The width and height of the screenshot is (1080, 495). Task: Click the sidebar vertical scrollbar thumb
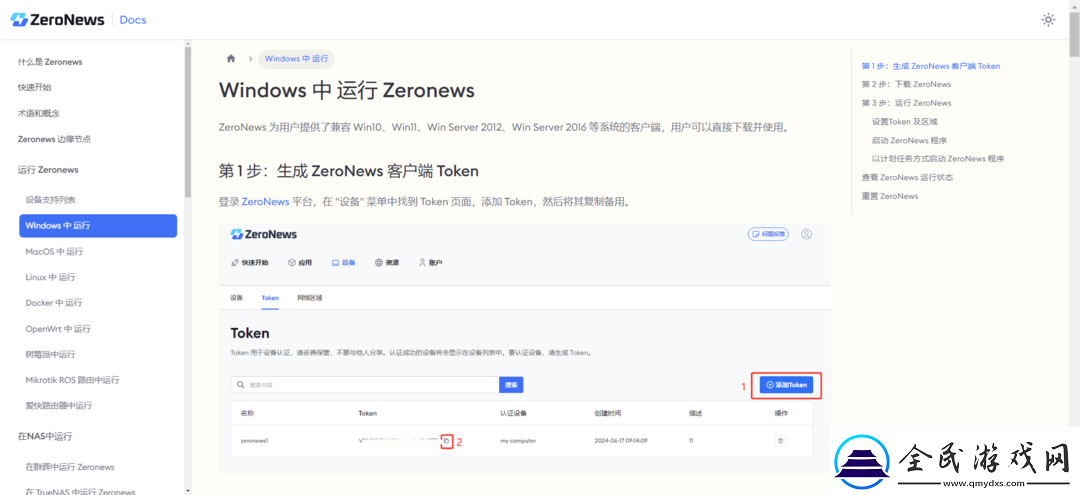pos(187,123)
